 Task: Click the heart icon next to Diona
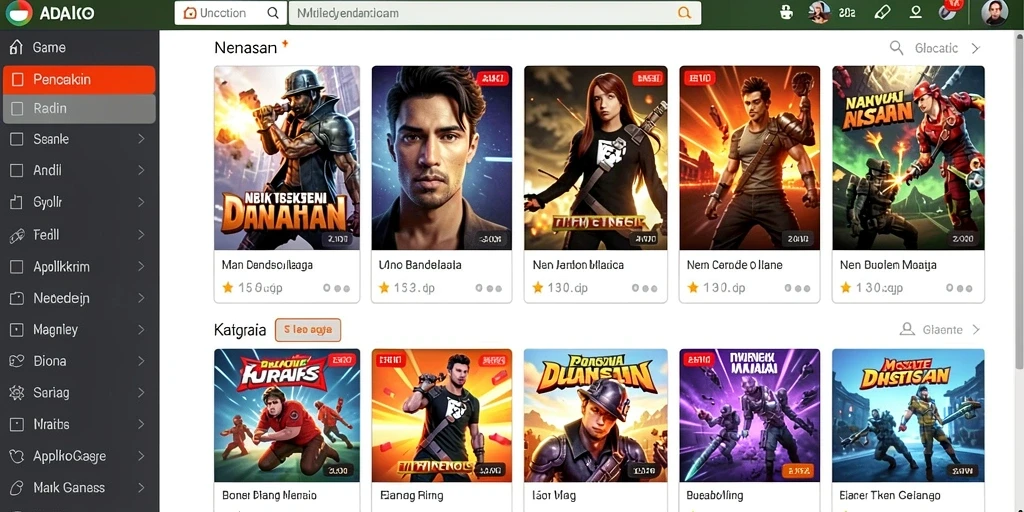(16, 360)
